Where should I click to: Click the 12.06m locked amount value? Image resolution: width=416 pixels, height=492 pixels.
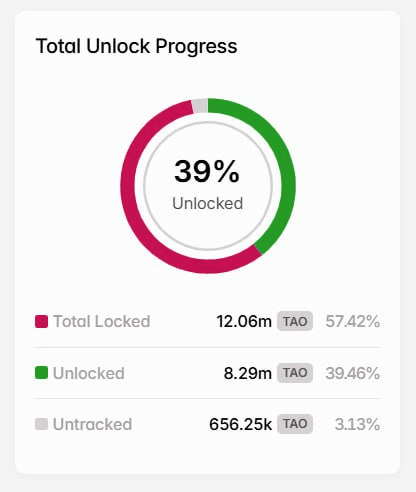(x=244, y=321)
